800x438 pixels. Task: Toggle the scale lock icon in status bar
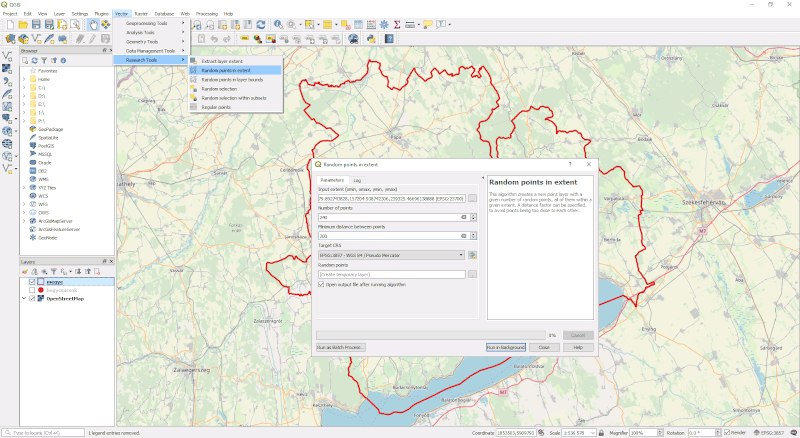[601, 432]
